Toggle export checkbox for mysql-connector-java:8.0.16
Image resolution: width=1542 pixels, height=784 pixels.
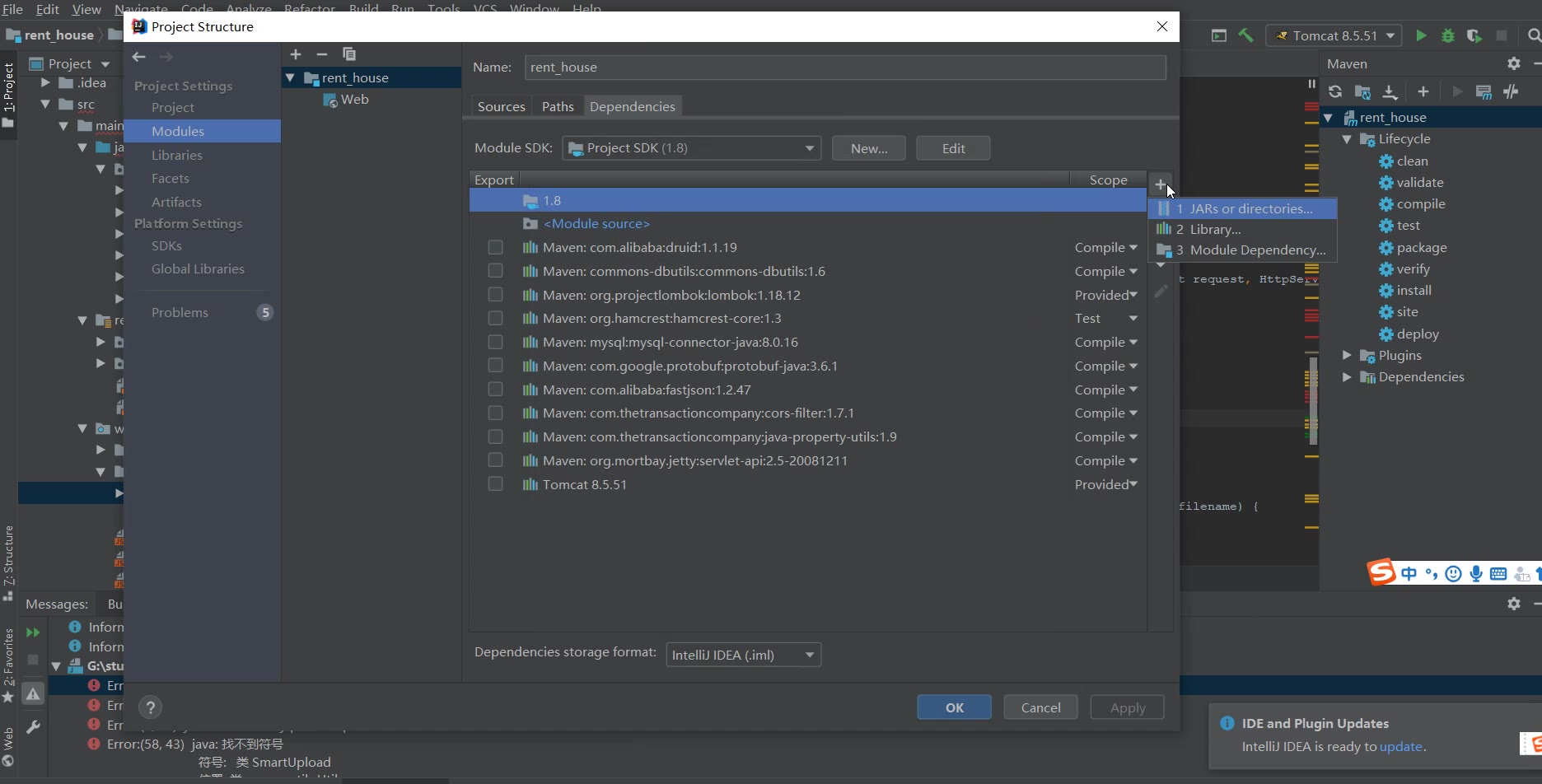tap(495, 342)
